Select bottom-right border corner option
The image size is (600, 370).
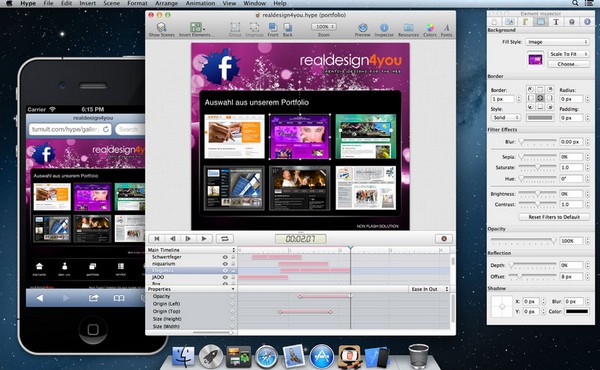coord(549,107)
